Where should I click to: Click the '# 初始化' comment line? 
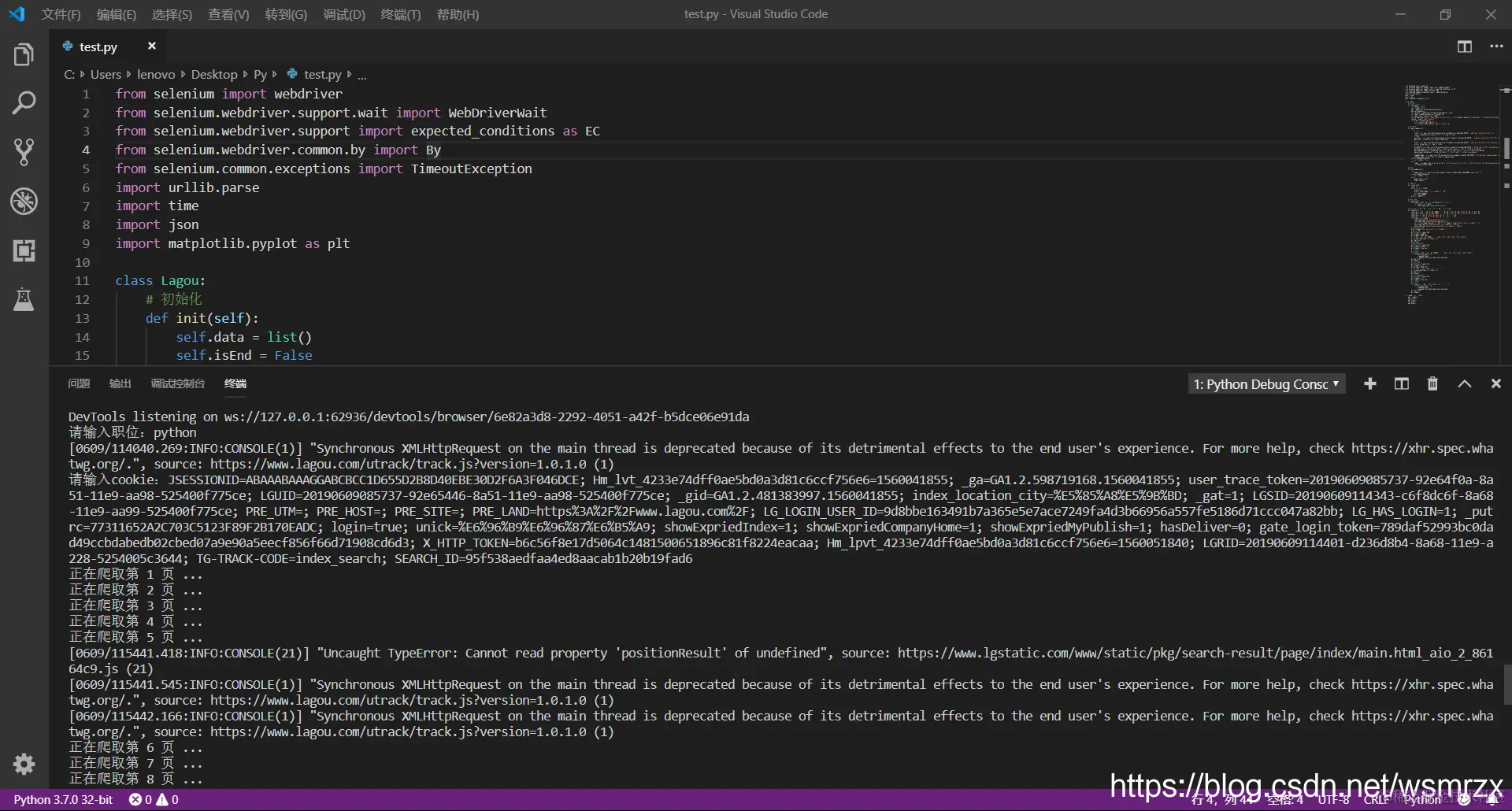click(173, 299)
